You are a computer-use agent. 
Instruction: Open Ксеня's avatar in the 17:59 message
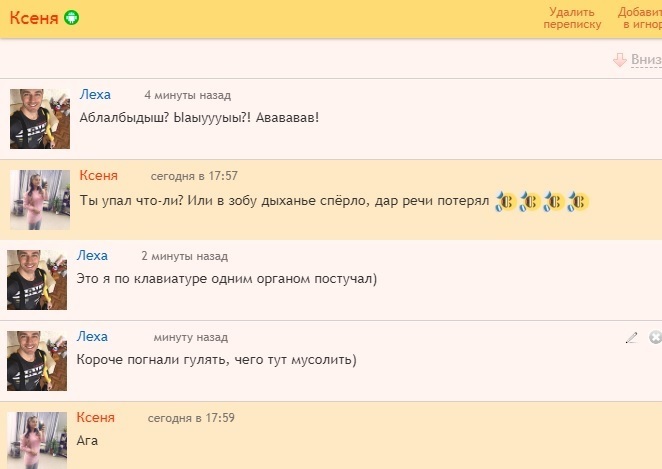(x=37, y=440)
